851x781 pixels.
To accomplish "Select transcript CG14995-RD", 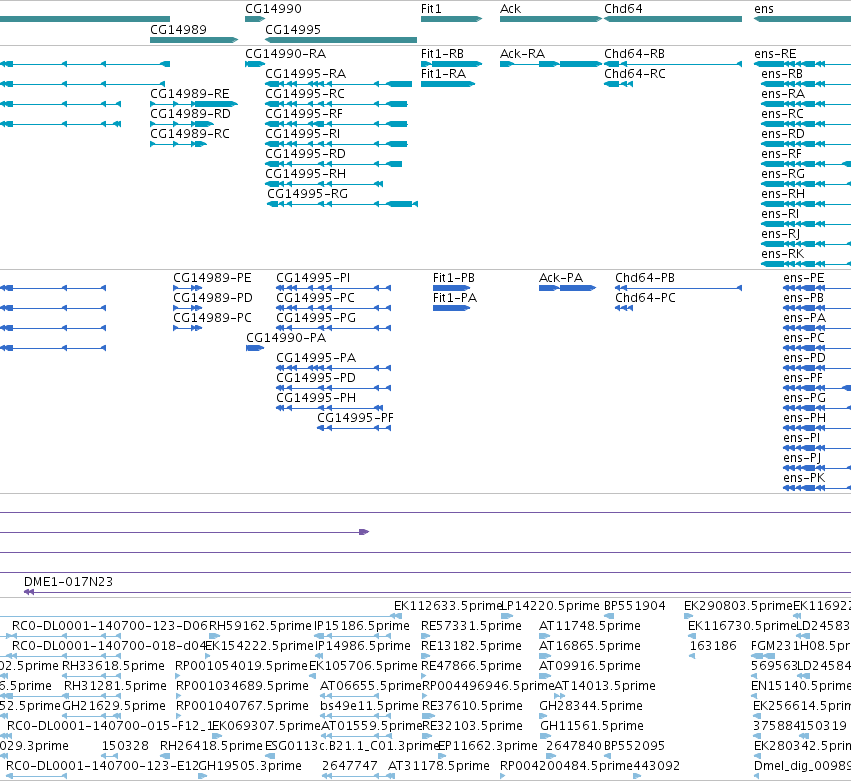I will [305, 154].
